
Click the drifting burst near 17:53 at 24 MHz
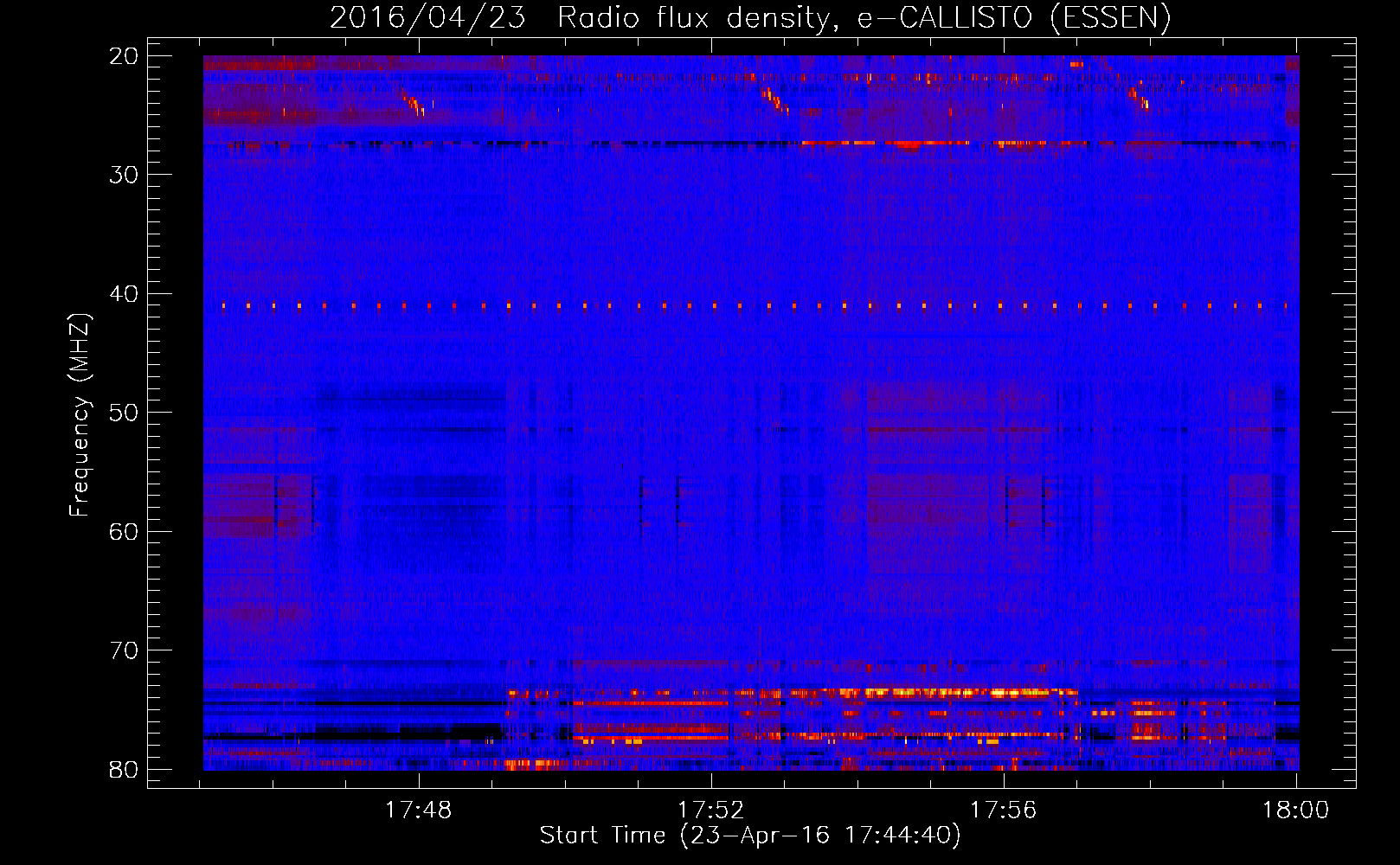[x=775, y=100]
